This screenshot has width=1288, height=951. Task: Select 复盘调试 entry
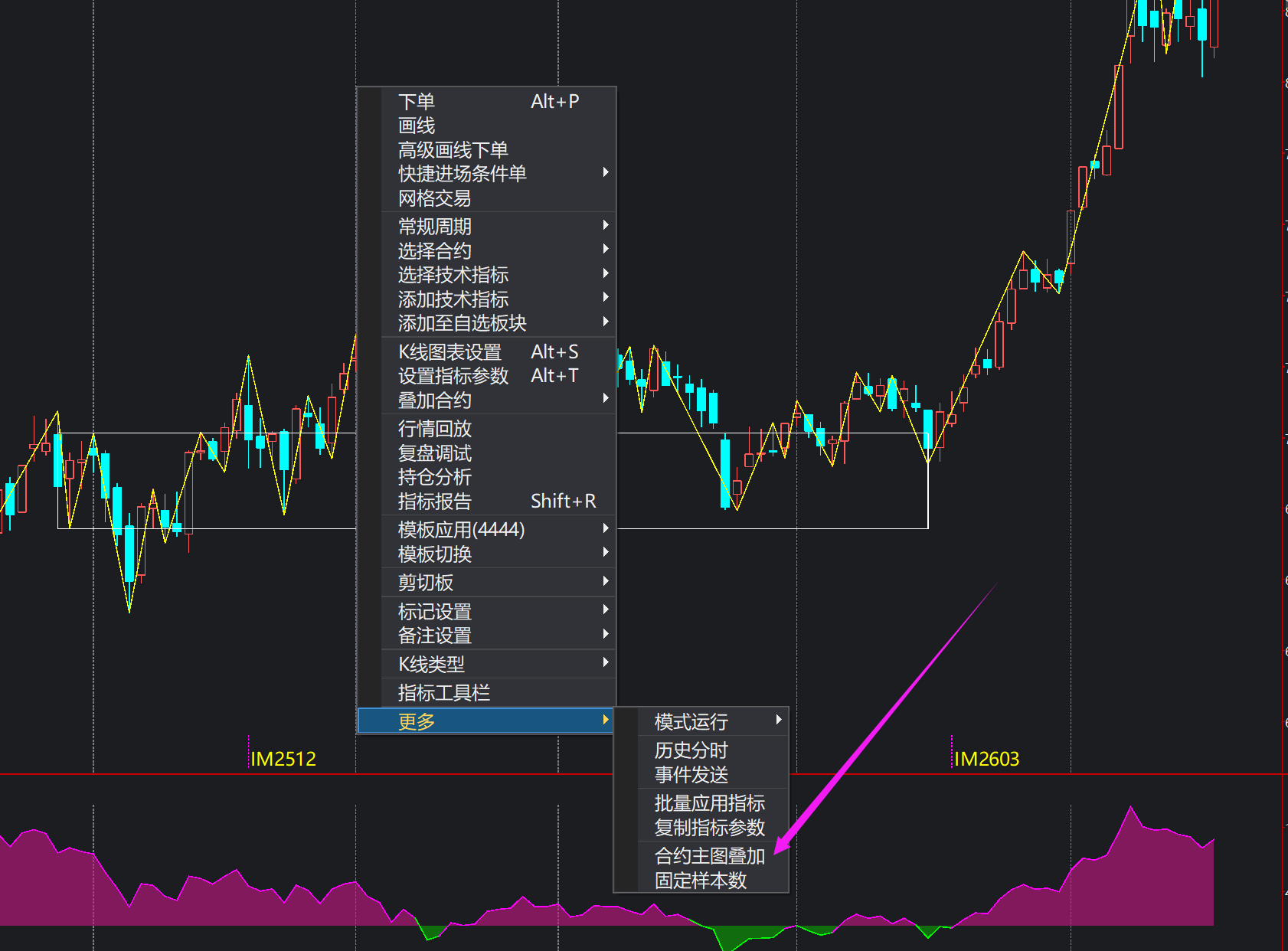click(x=434, y=453)
